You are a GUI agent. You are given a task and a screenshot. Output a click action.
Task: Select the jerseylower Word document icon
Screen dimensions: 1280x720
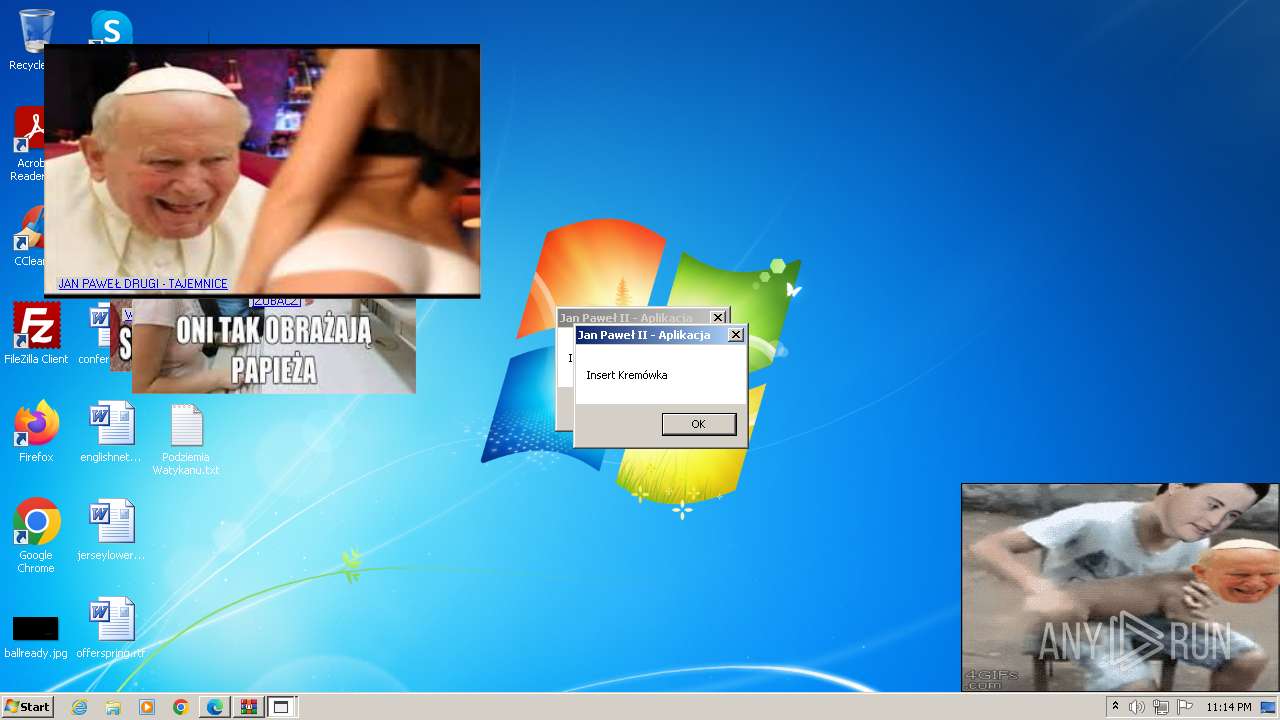coord(111,530)
